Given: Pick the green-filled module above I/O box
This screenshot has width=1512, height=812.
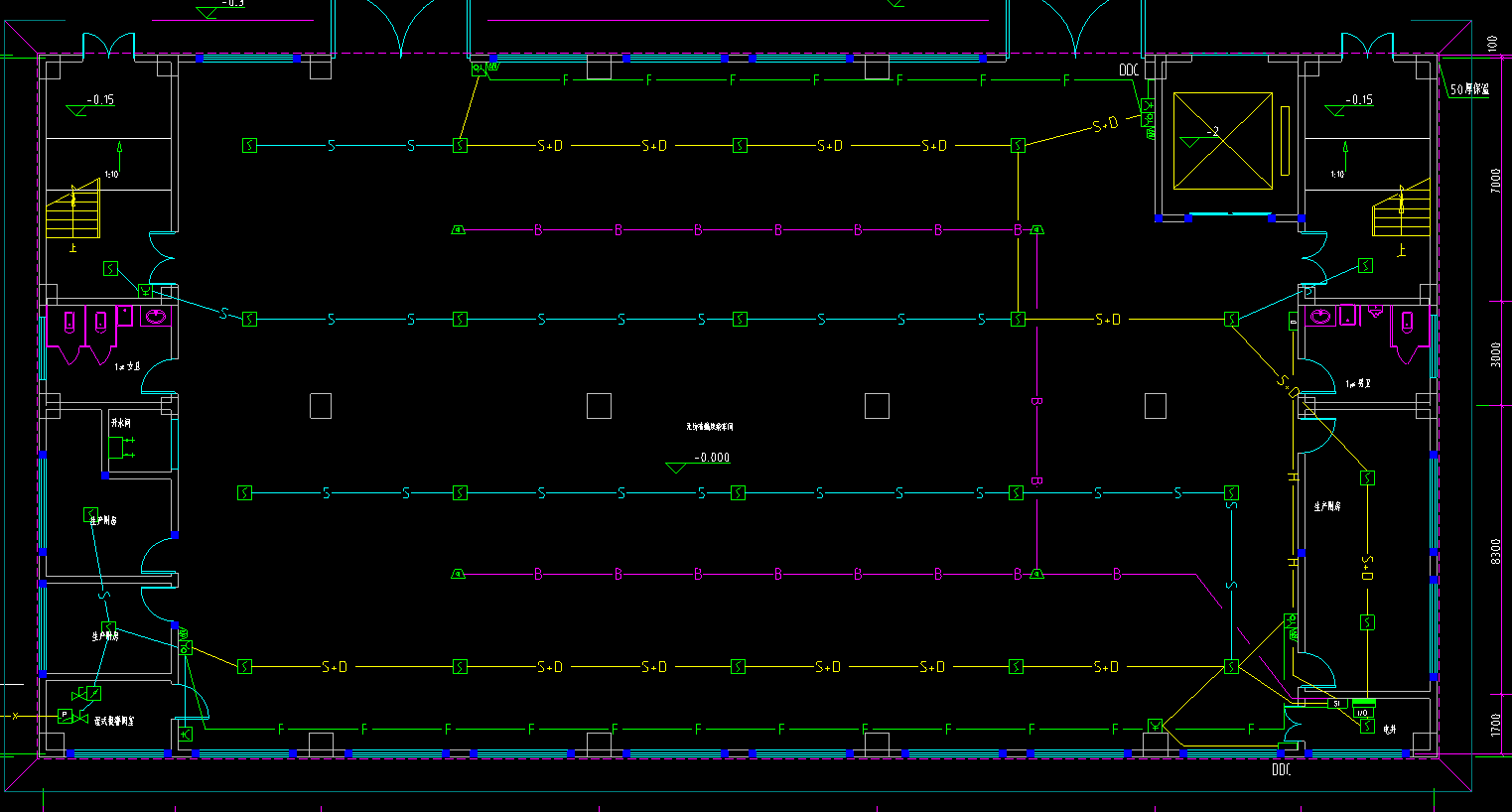Looking at the screenshot, I should click(1364, 703).
